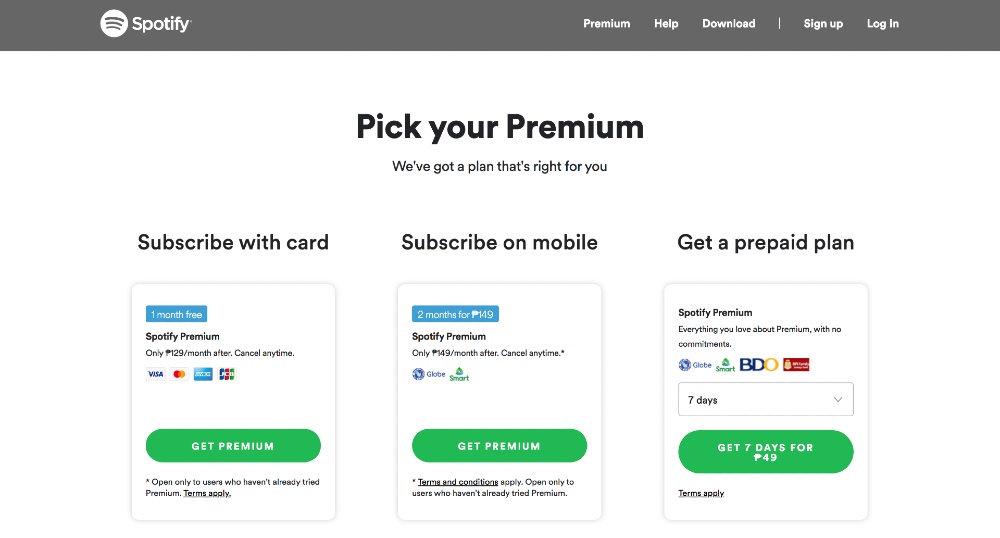
Task: Open the Premium menu item in the header
Action: 607,23
